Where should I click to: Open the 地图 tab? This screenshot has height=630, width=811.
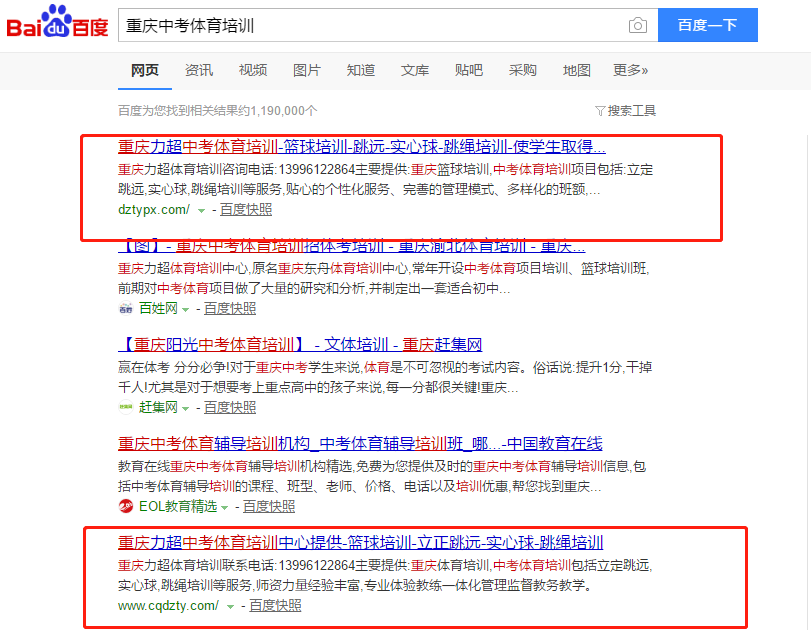(x=577, y=70)
